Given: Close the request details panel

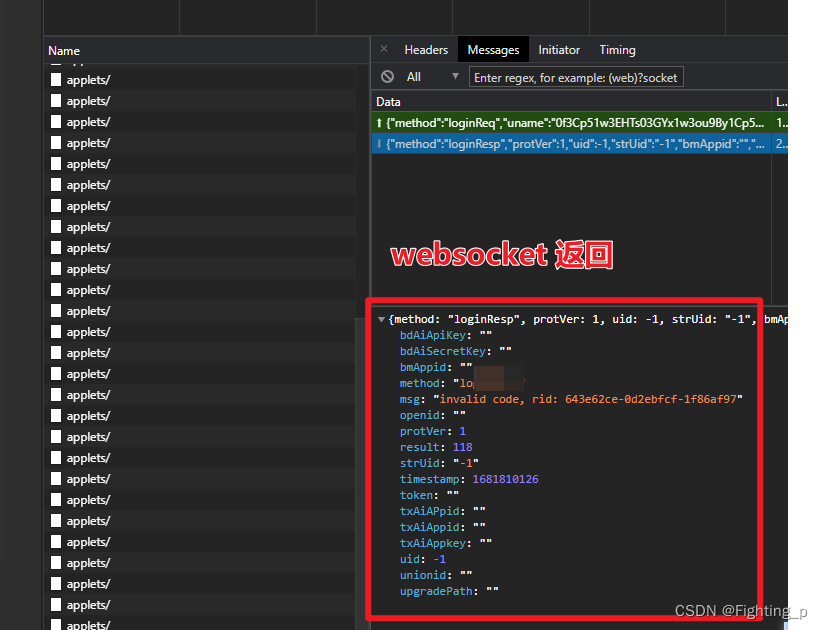Looking at the screenshot, I should (384, 49).
